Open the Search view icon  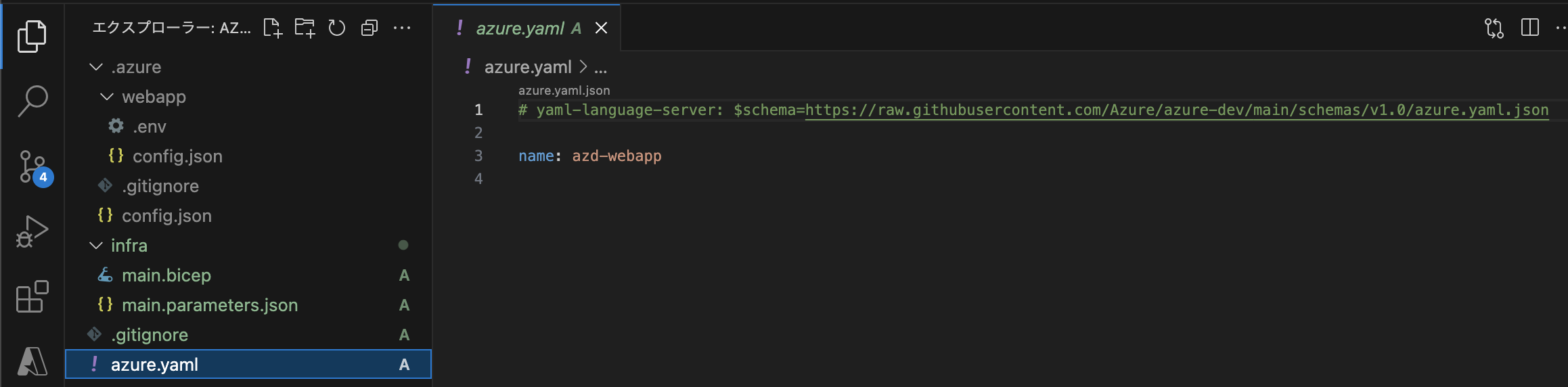tap(32, 101)
